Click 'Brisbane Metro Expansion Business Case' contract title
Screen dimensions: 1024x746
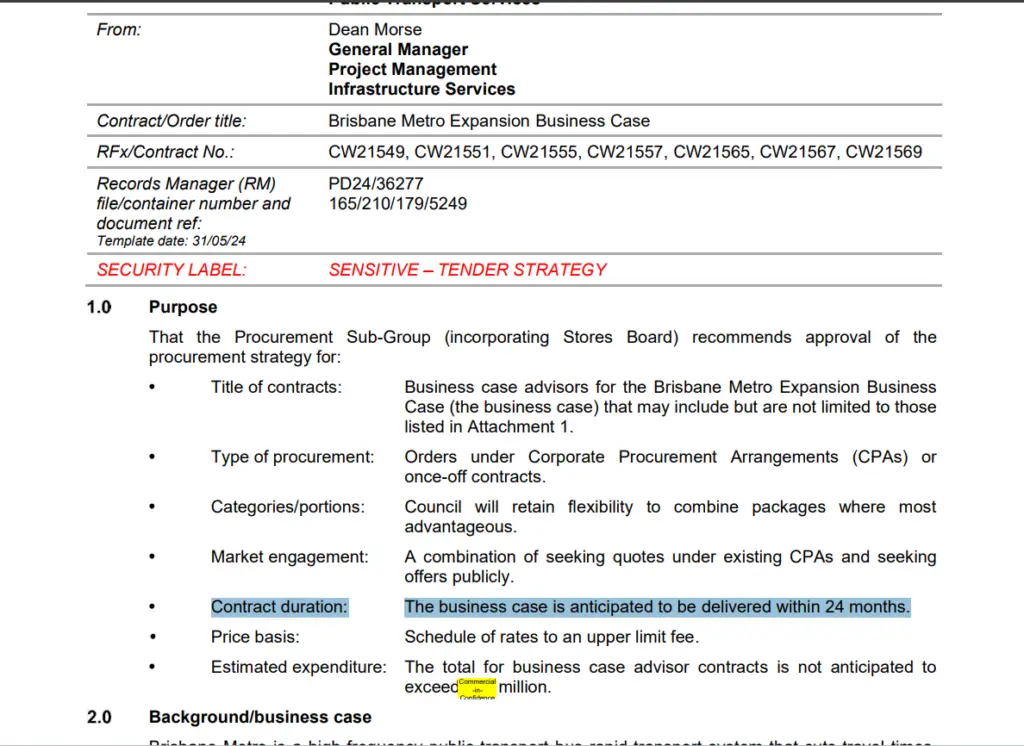tap(489, 121)
